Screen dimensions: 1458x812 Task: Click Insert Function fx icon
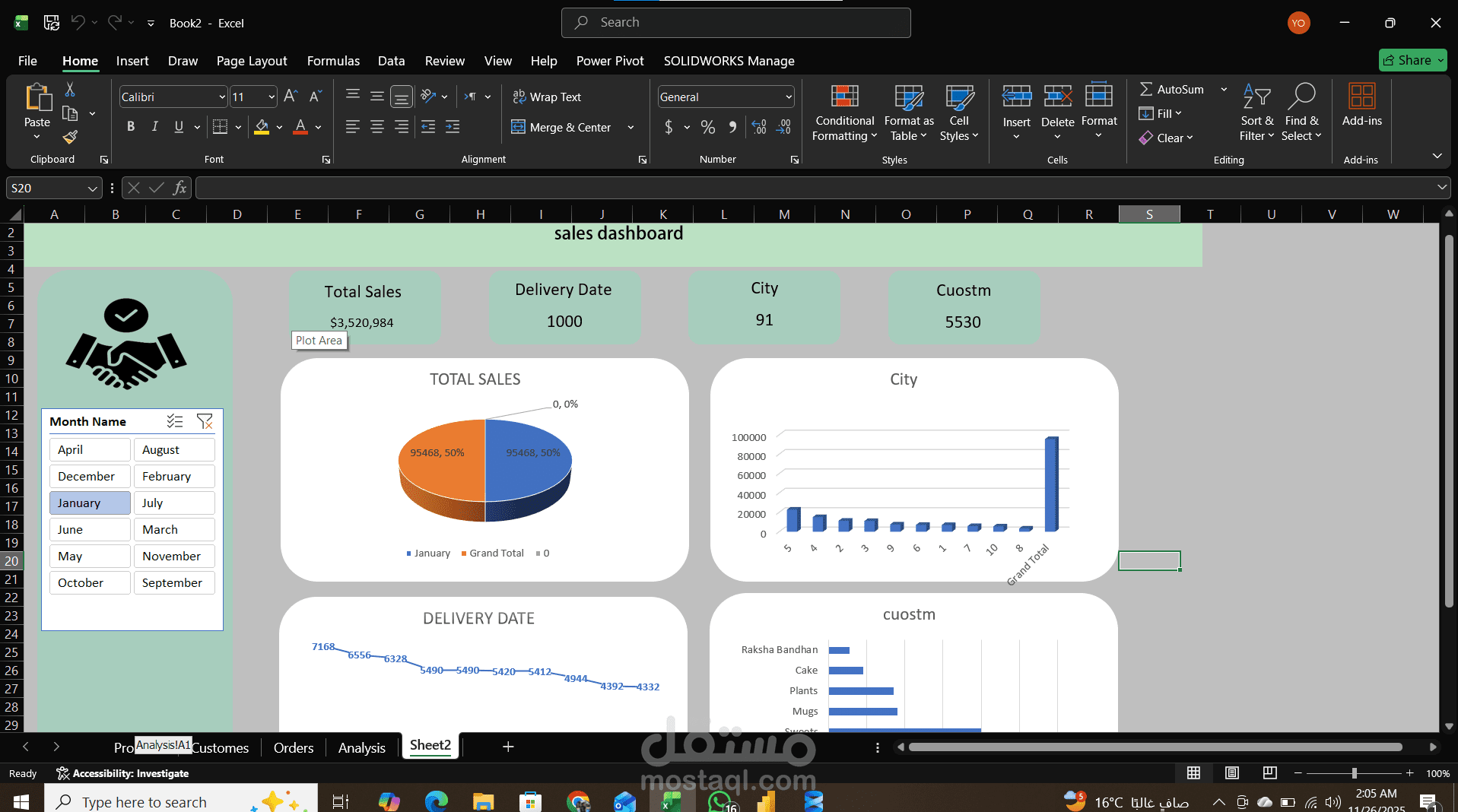(x=180, y=188)
